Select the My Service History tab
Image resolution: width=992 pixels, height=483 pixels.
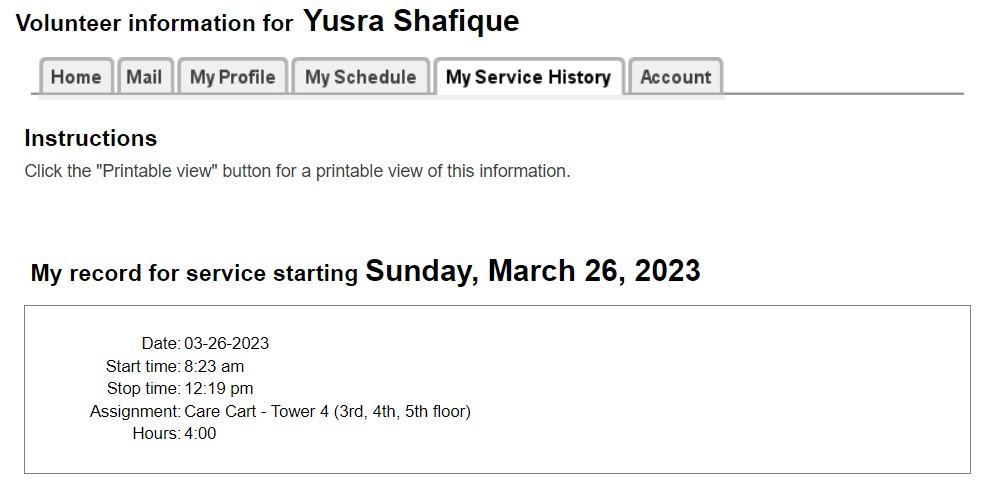(x=528, y=77)
